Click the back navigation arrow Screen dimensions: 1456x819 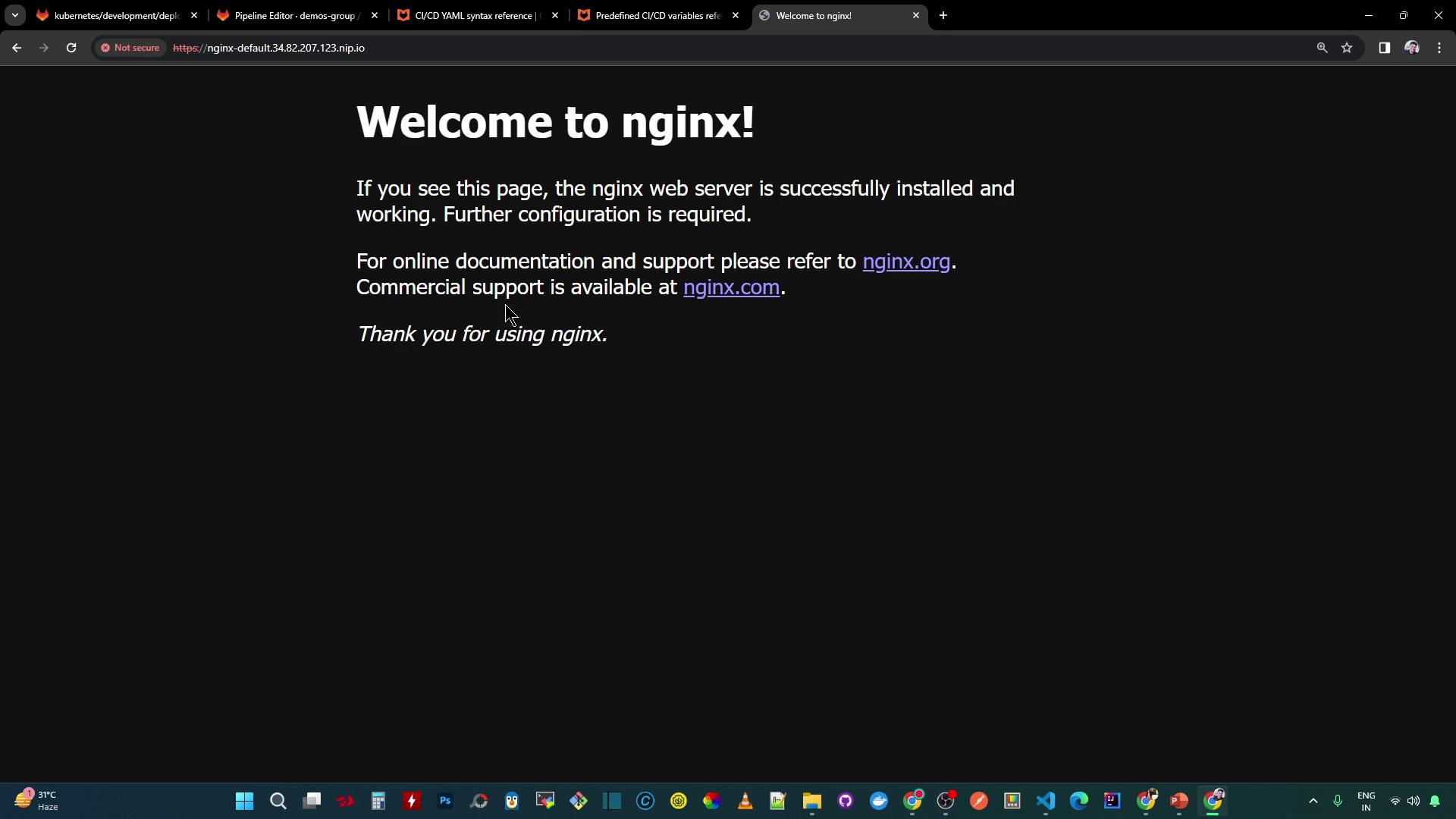pyautogui.click(x=17, y=48)
